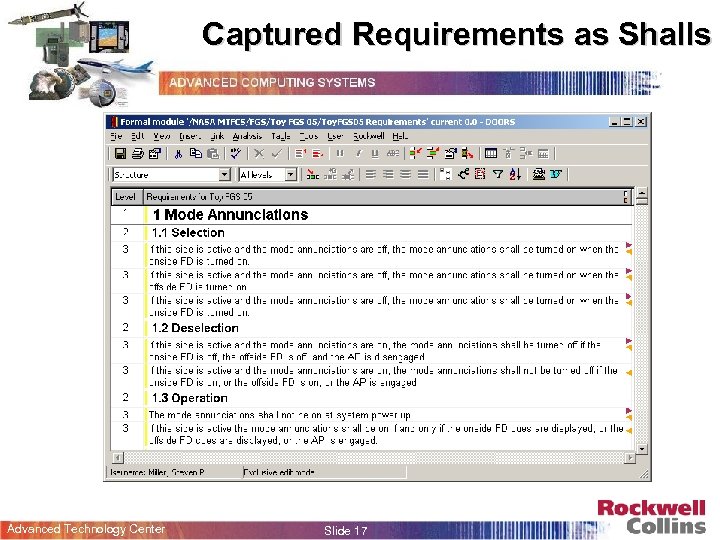Click the table columns icon

coord(491,153)
